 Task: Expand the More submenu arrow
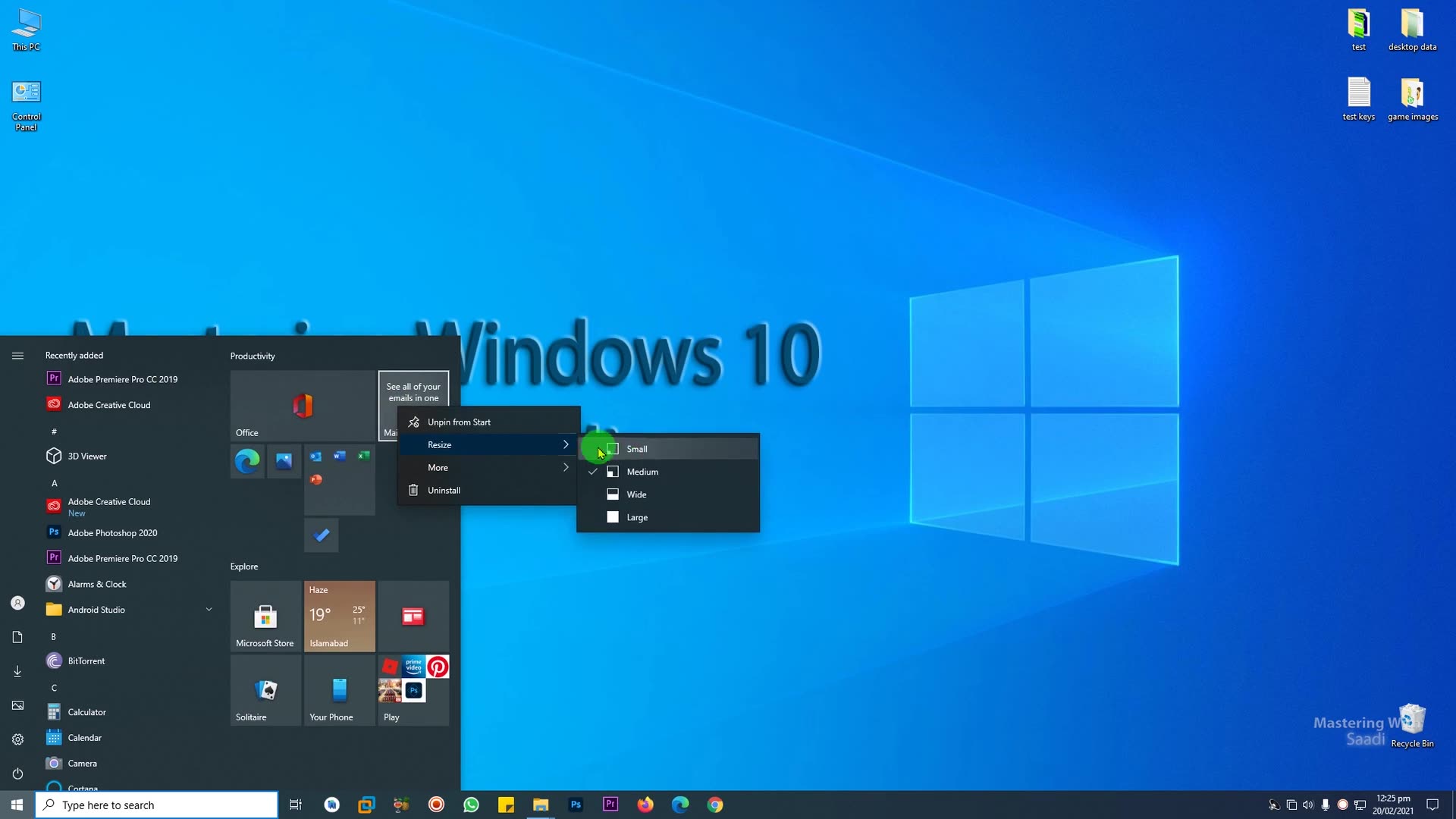pyautogui.click(x=566, y=467)
